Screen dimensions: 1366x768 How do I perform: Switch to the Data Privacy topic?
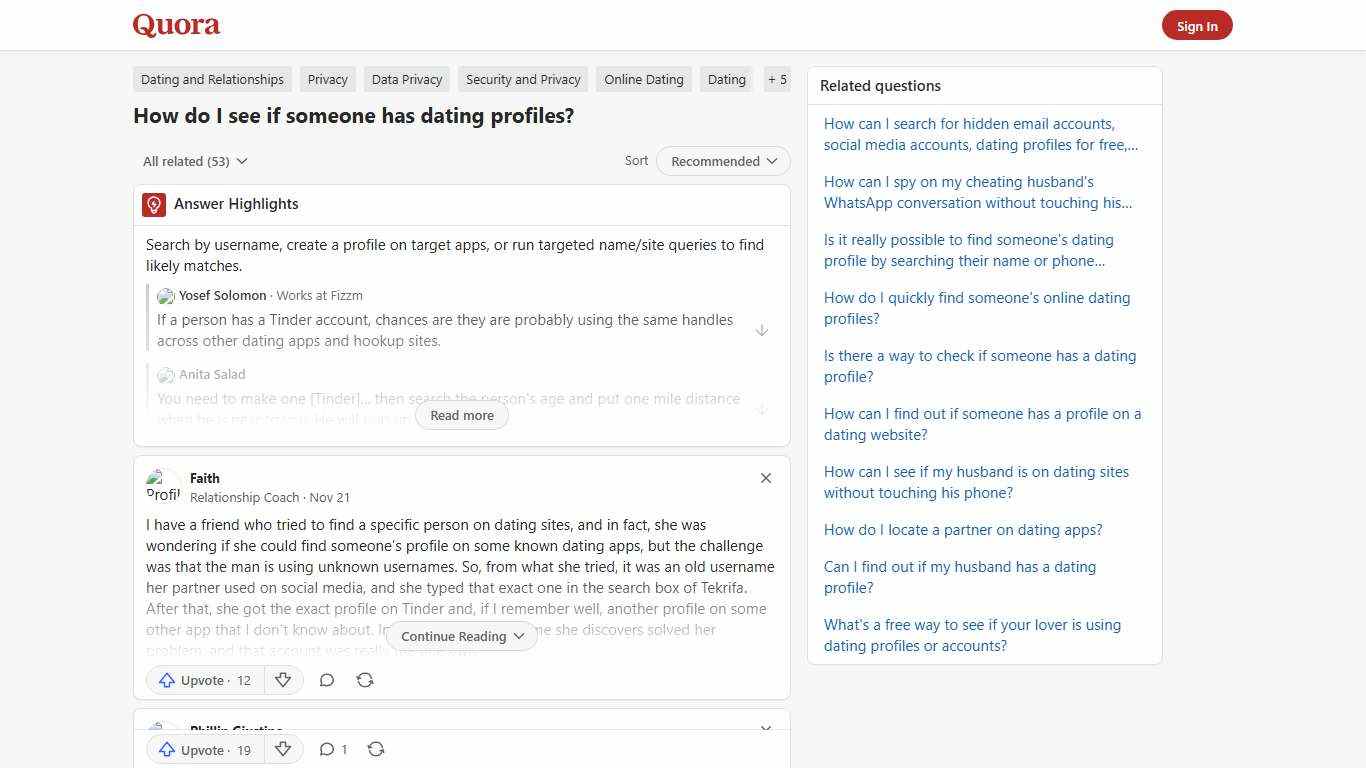click(x=406, y=79)
